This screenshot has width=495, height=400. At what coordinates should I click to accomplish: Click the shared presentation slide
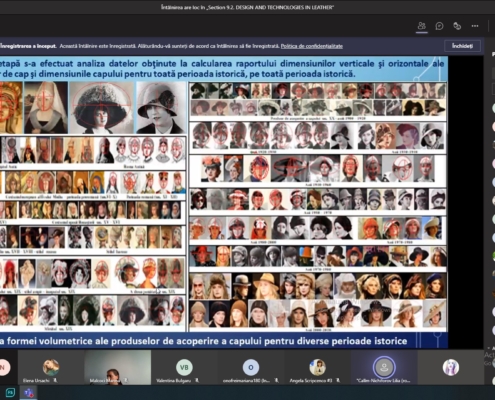pos(224,202)
